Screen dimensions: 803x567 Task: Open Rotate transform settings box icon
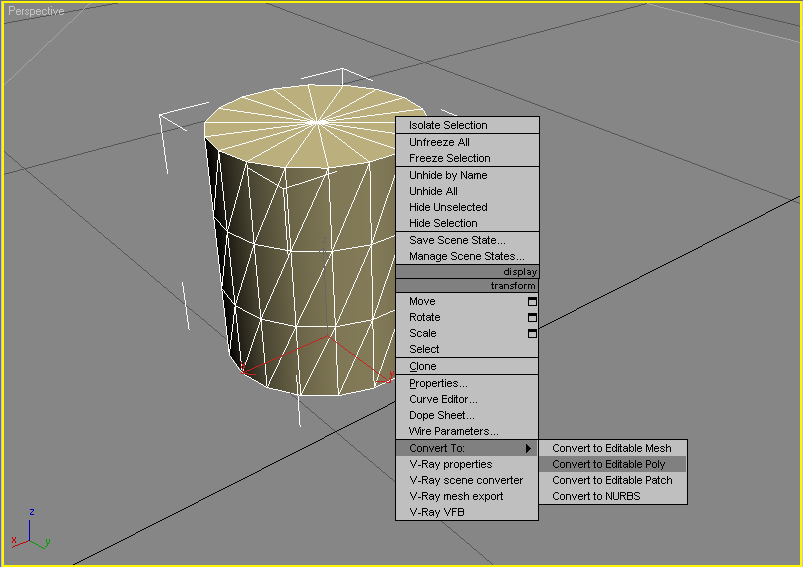[532, 318]
